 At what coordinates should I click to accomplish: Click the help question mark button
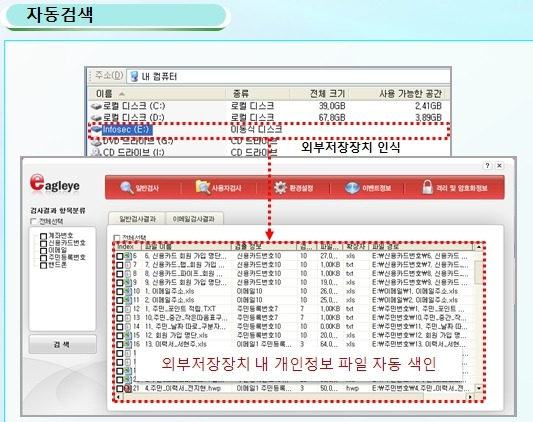(x=487, y=166)
